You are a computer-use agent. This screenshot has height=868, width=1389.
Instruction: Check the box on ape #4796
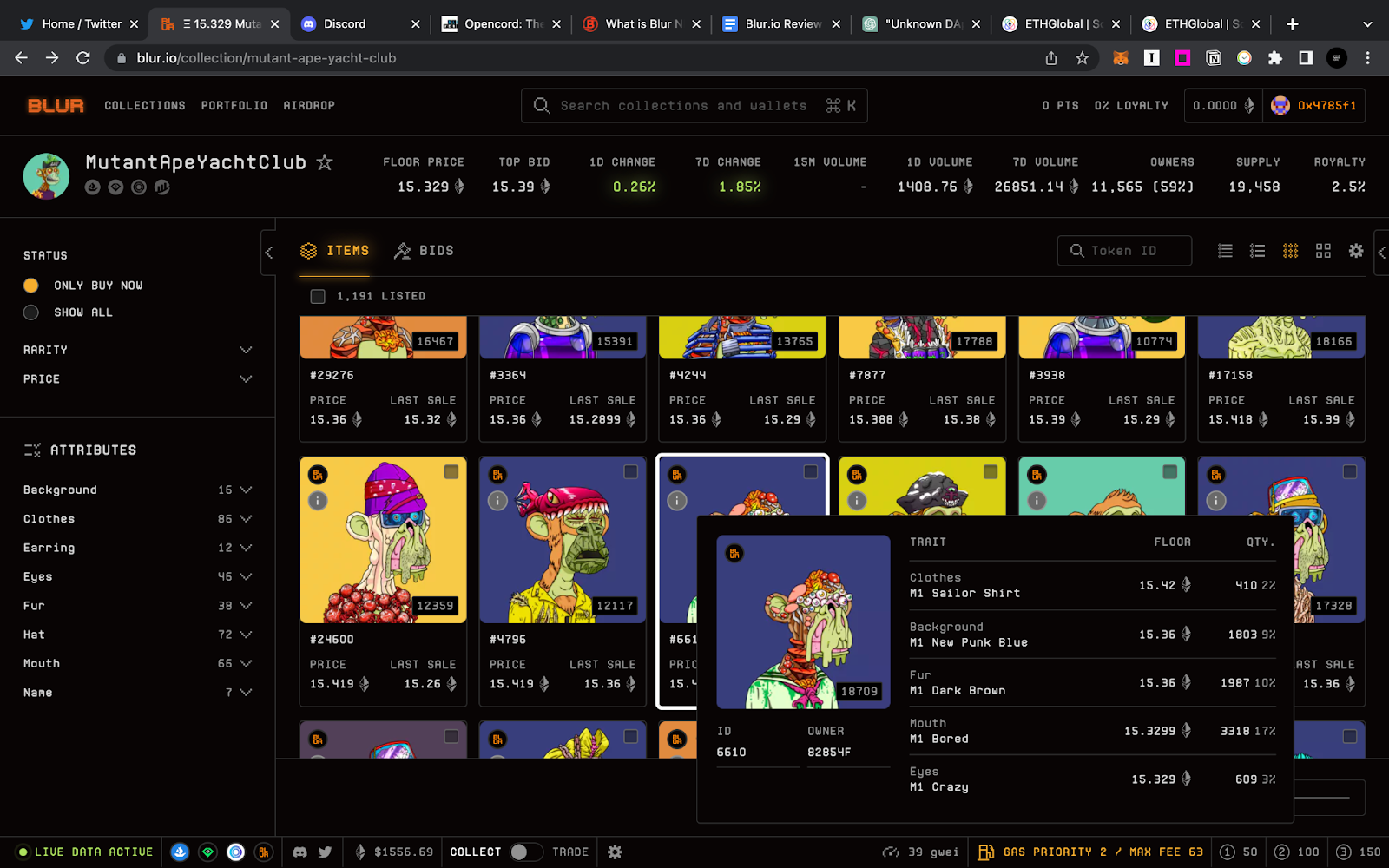click(x=631, y=471)
